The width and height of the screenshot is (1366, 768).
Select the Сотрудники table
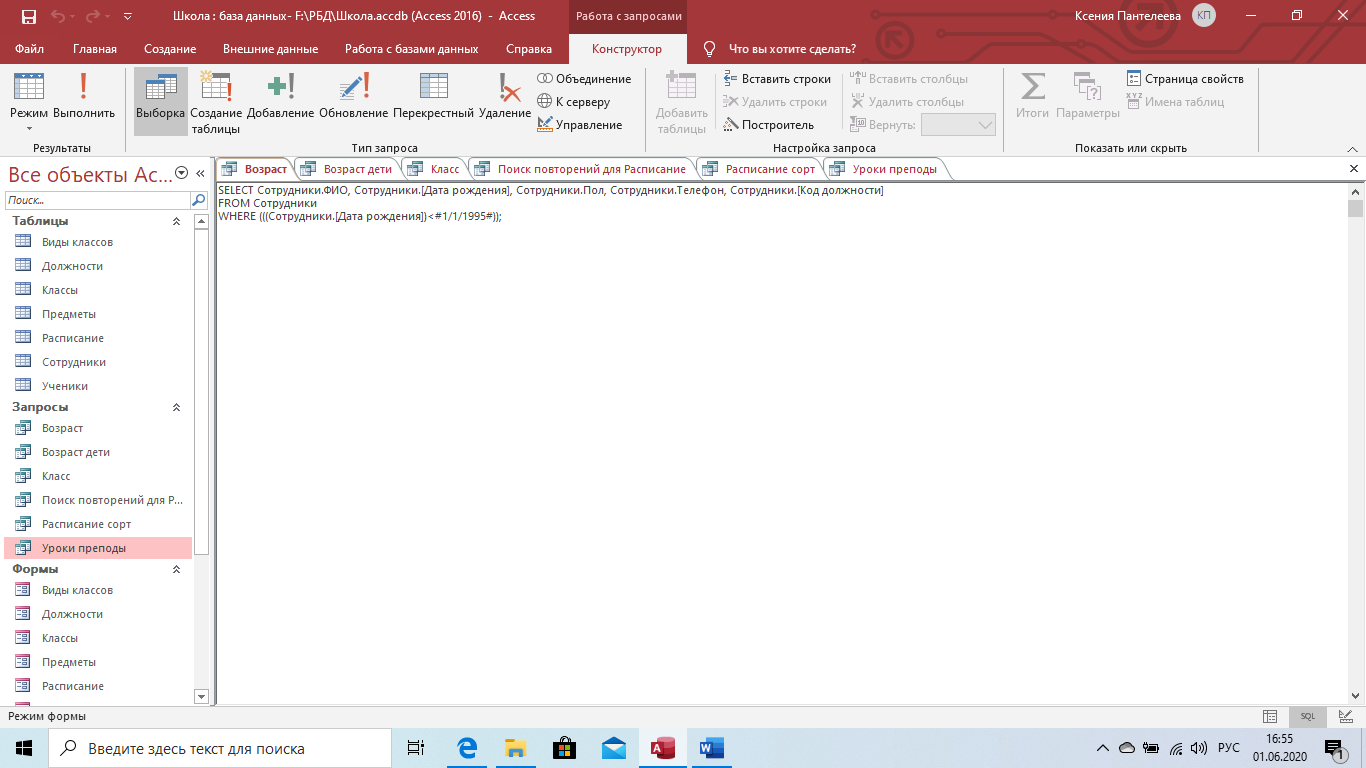pyautogui.click(x=98, y=362)
